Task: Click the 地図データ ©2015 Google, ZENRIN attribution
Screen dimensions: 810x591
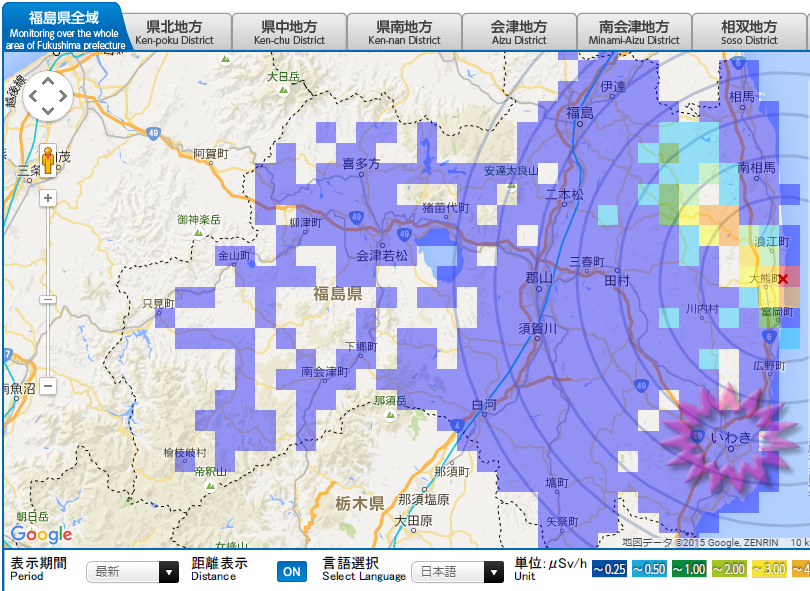Action: (700, 542)
